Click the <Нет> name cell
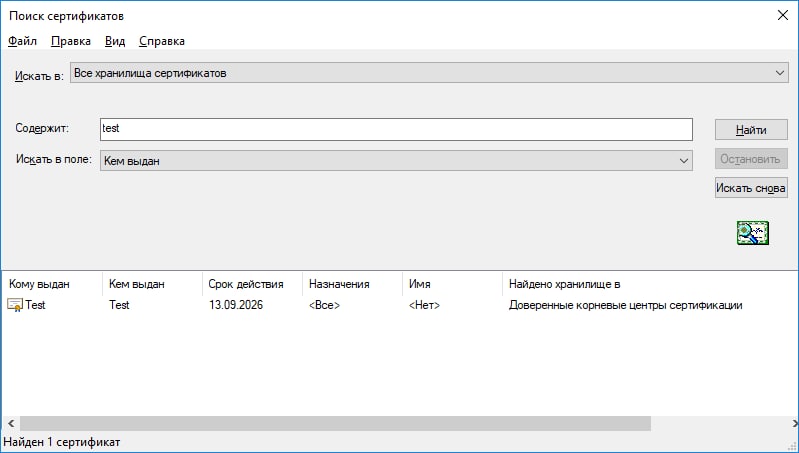The height and width of the screenshot is (453, 799). 424,305
